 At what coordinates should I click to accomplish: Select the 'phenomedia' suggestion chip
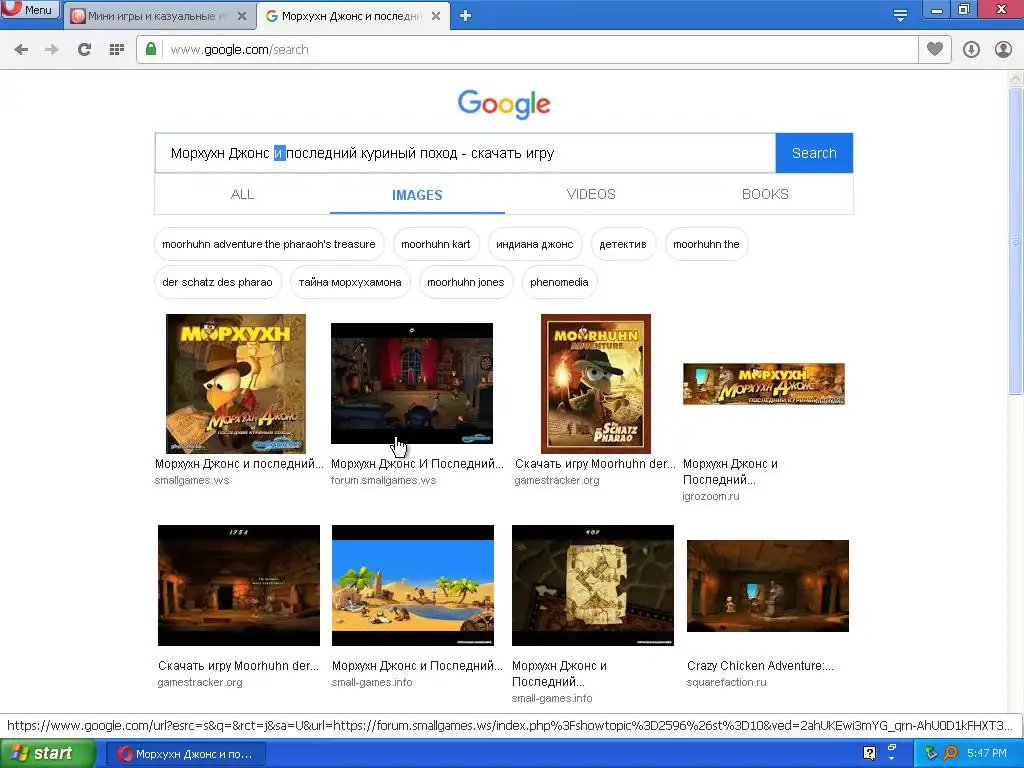[x=560, y=282]
